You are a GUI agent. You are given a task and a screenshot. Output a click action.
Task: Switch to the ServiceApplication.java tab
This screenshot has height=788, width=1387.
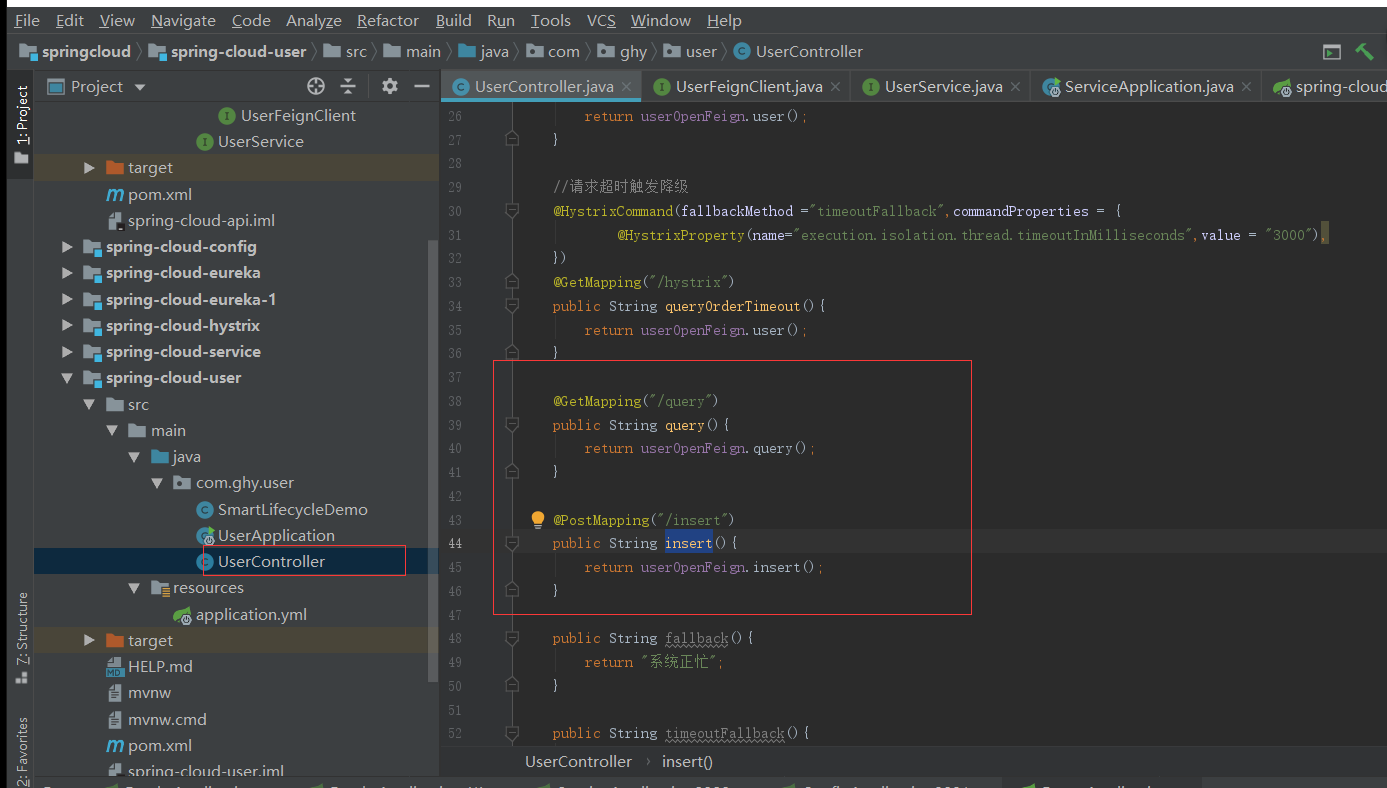1148,87
